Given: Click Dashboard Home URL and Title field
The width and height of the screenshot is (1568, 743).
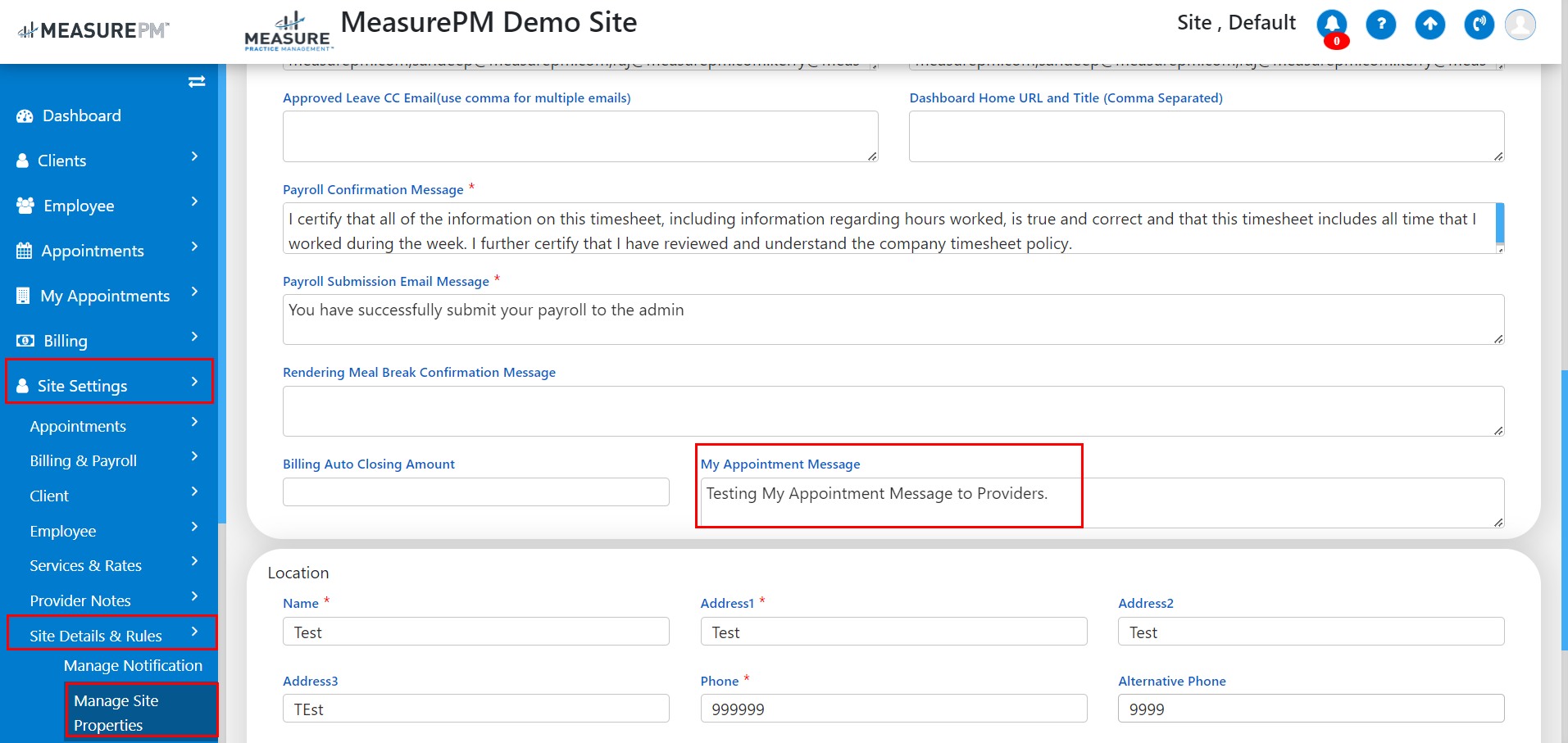Looking at the screenshot, I should [1207, 136].
